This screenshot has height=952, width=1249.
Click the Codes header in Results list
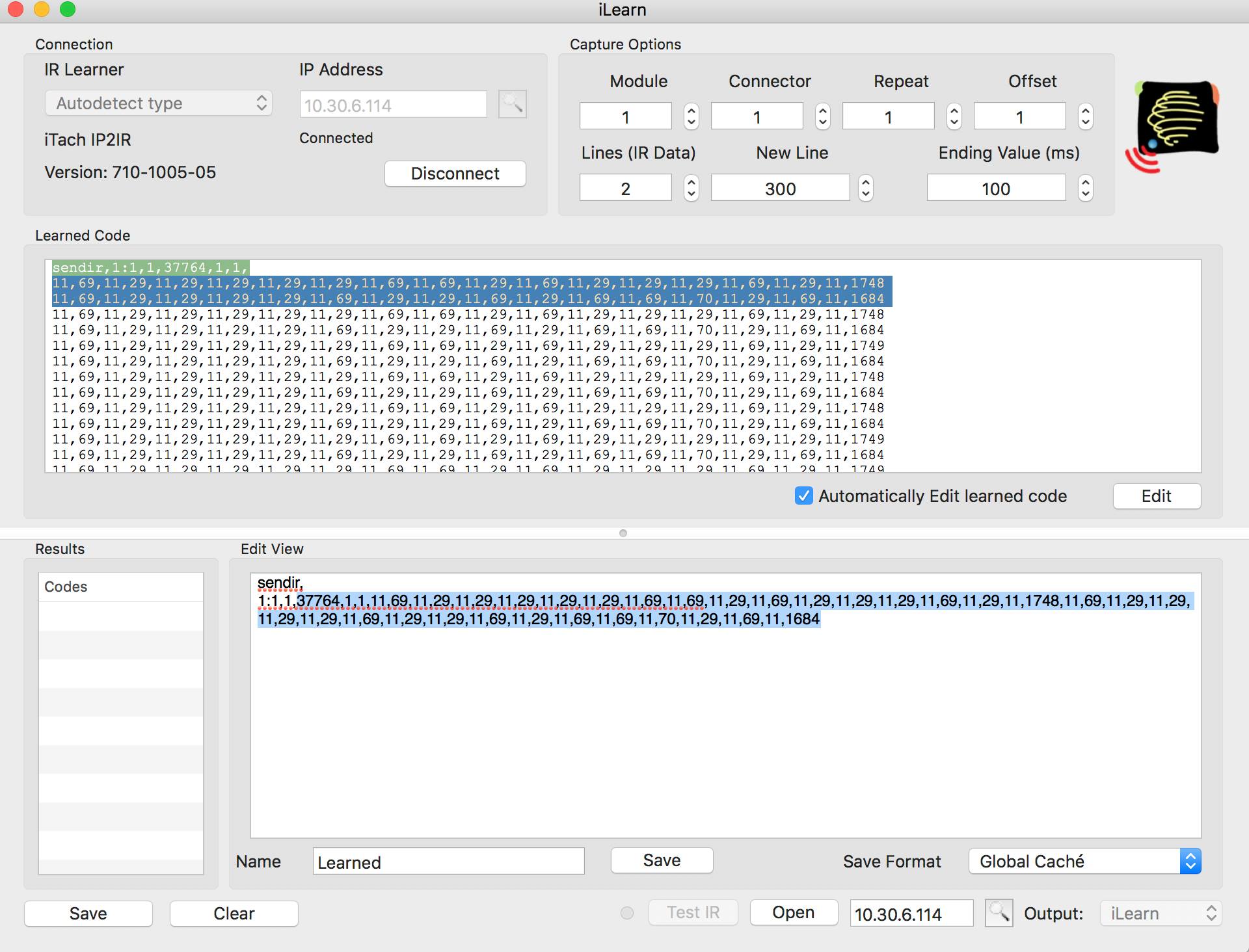[x=121, y=587]
